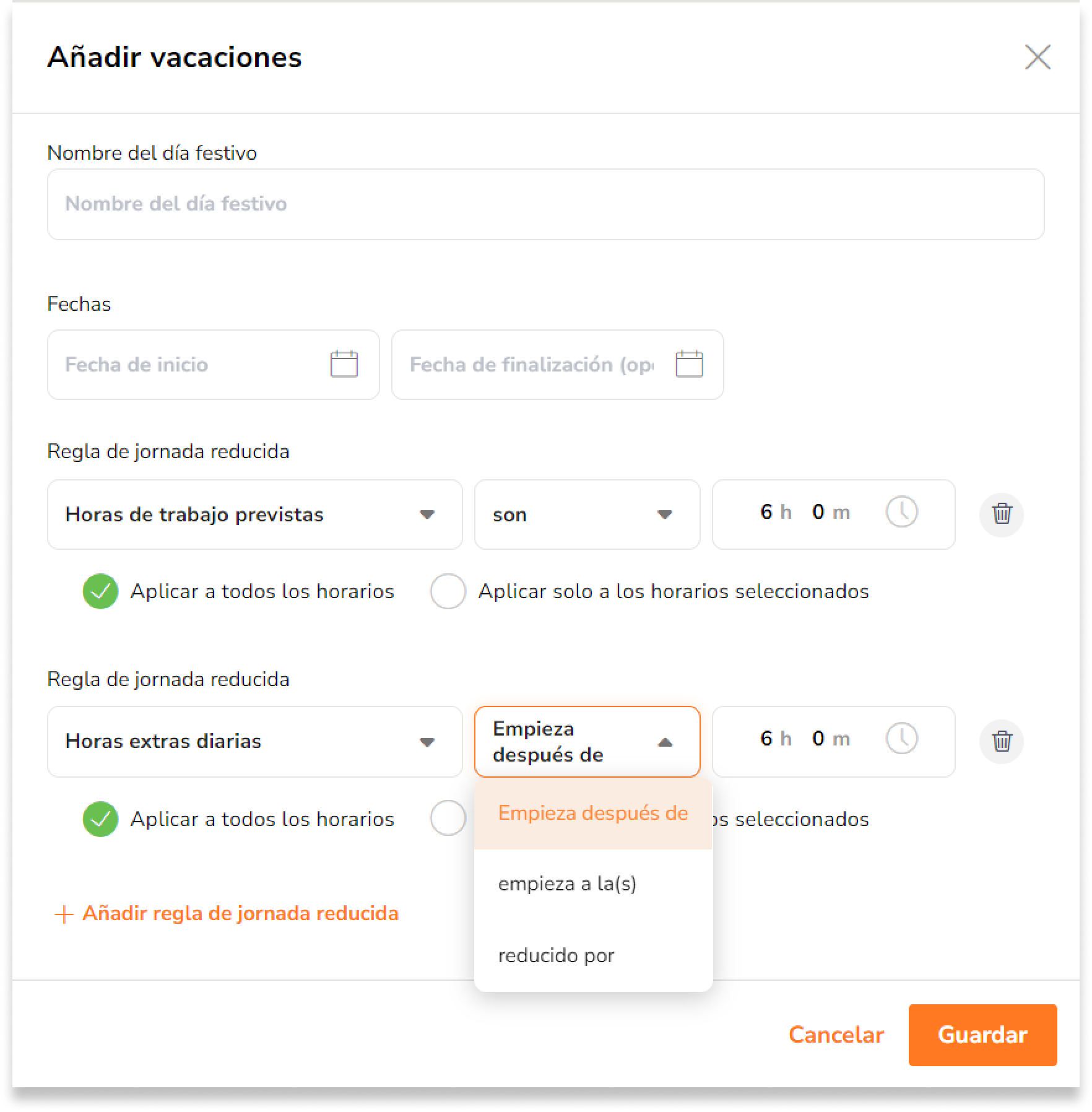
Task: Open calendar picker for Fecha de inicio
Action: point(344,364)
